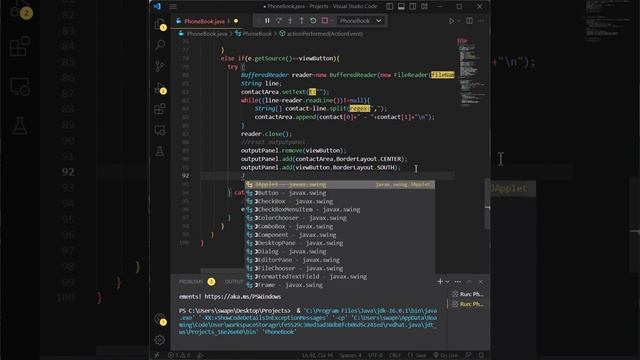Image resolution: width=640 pixels, height=360 pixels.
Task: Click line number 92 in gutter
Action: (x=186, y=176)
